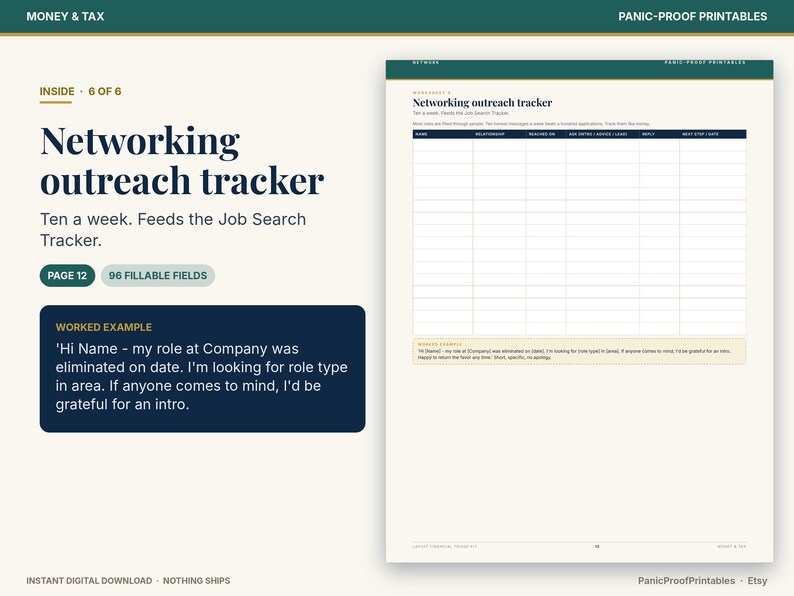Click INSTANT DIGITAL DOWNLOAD footer text
The height and width of the screenshot is (596, 794).
click(x=89, y=581)
